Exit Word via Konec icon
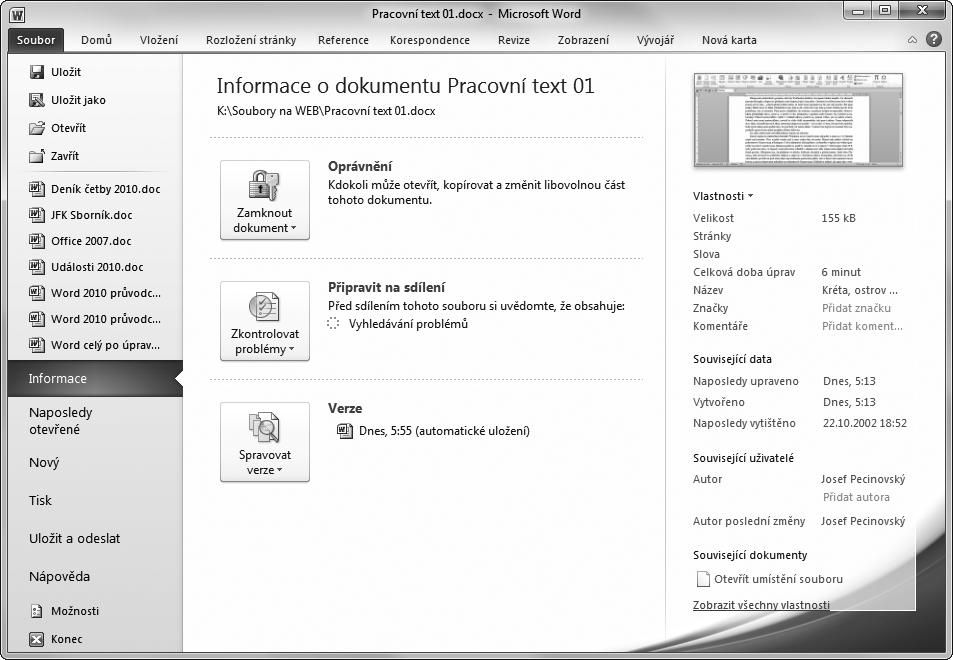The image size is (953, 660). click(x=36, y=639)
